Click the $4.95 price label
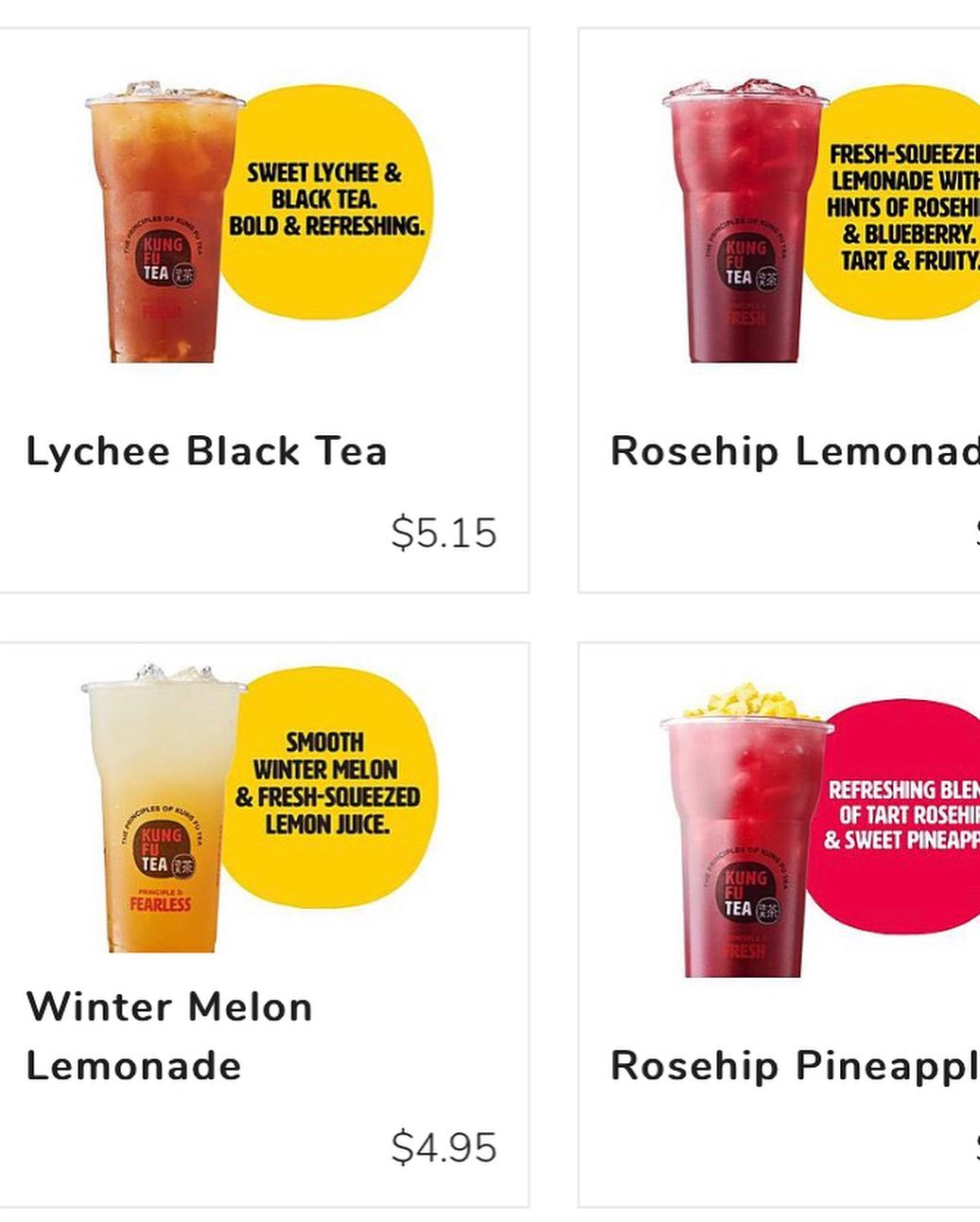 click(x=444, y=1147)
